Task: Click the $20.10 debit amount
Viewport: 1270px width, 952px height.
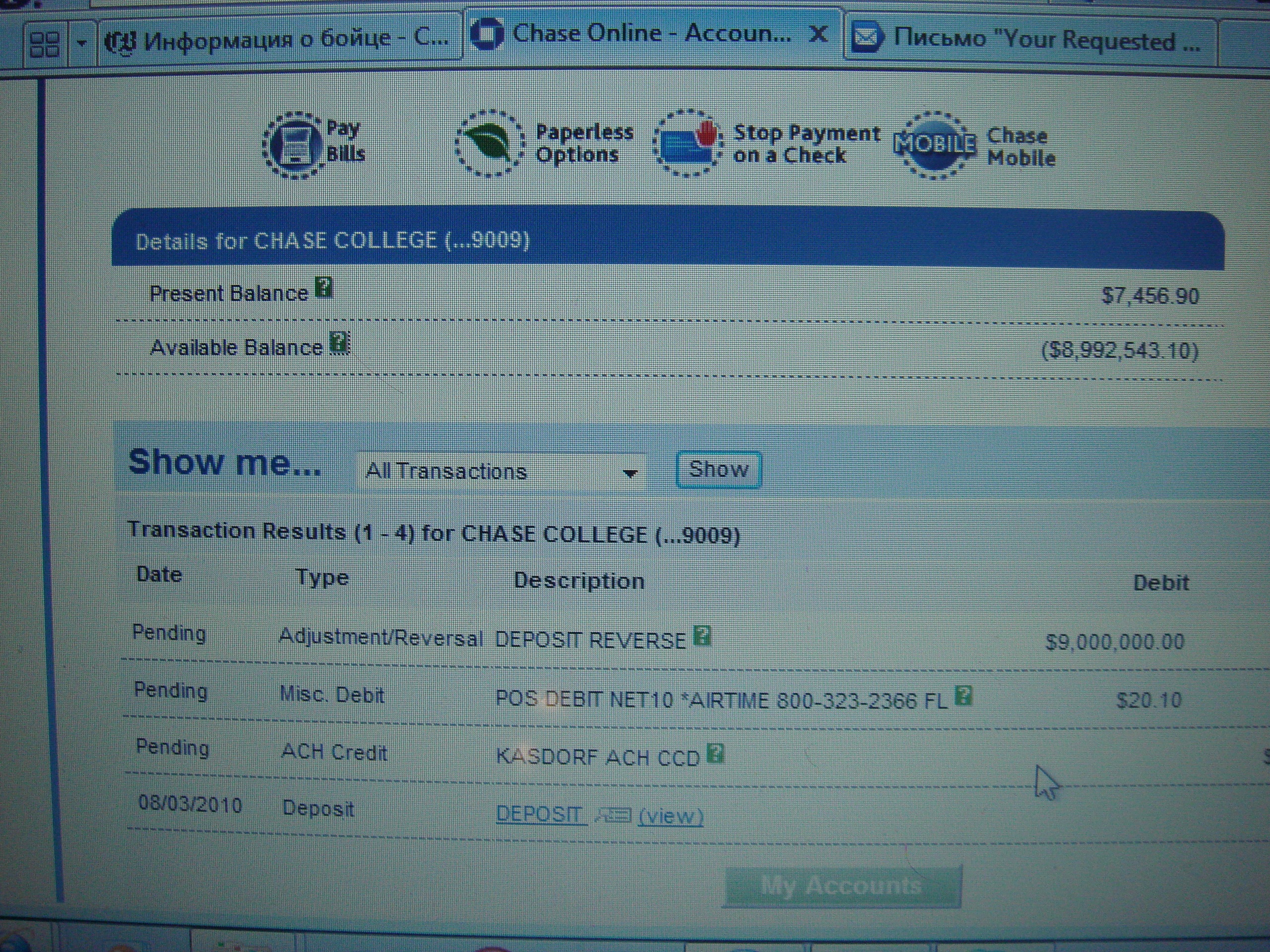Action: (1149, 700)
